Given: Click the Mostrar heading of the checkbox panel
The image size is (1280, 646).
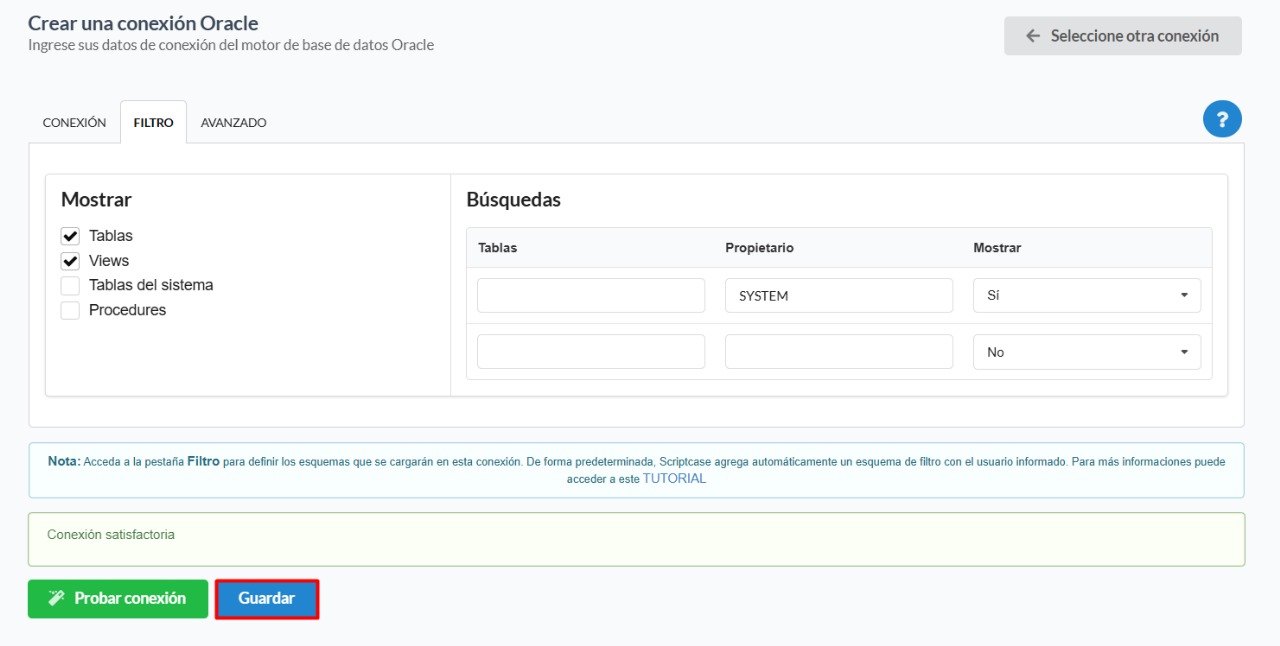Looking at the screenshot, I should click(96, 200).
